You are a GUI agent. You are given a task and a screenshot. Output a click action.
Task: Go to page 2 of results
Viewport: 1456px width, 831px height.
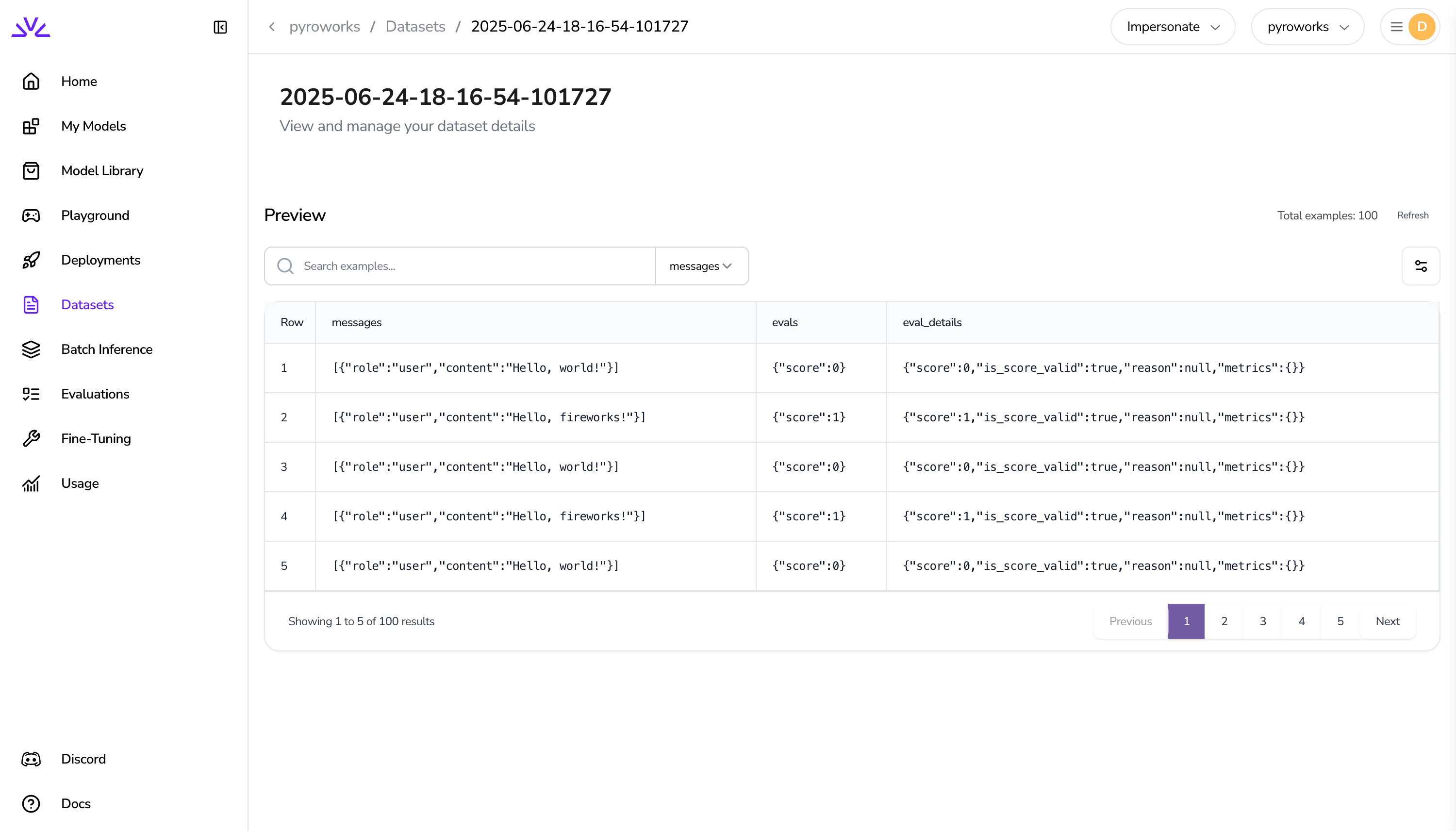[x=1224, y=621]
